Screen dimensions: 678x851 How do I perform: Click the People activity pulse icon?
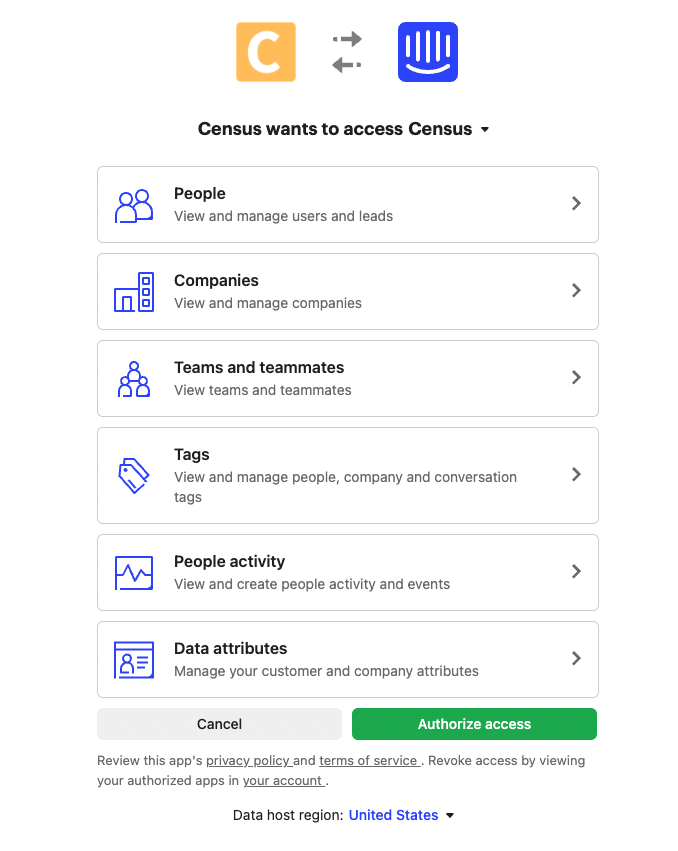(x=134, y=573)
